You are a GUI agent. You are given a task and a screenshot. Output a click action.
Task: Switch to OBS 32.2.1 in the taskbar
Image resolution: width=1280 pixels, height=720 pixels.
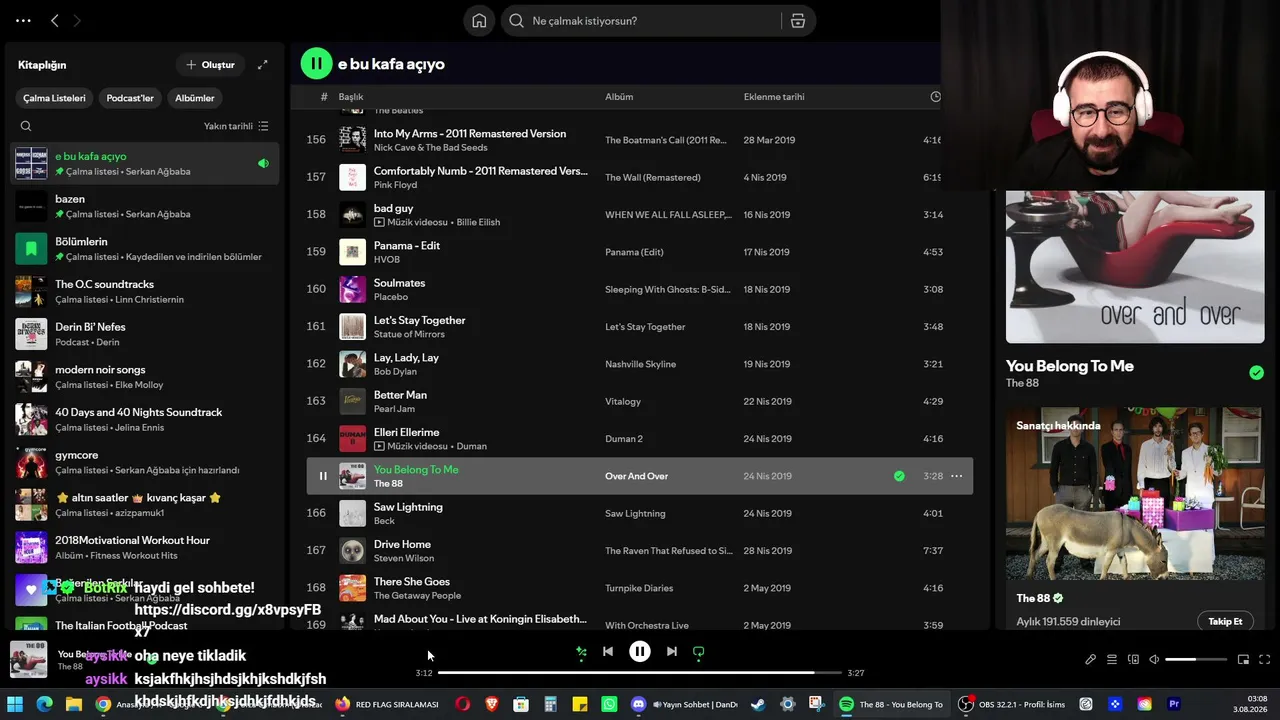1013,704
